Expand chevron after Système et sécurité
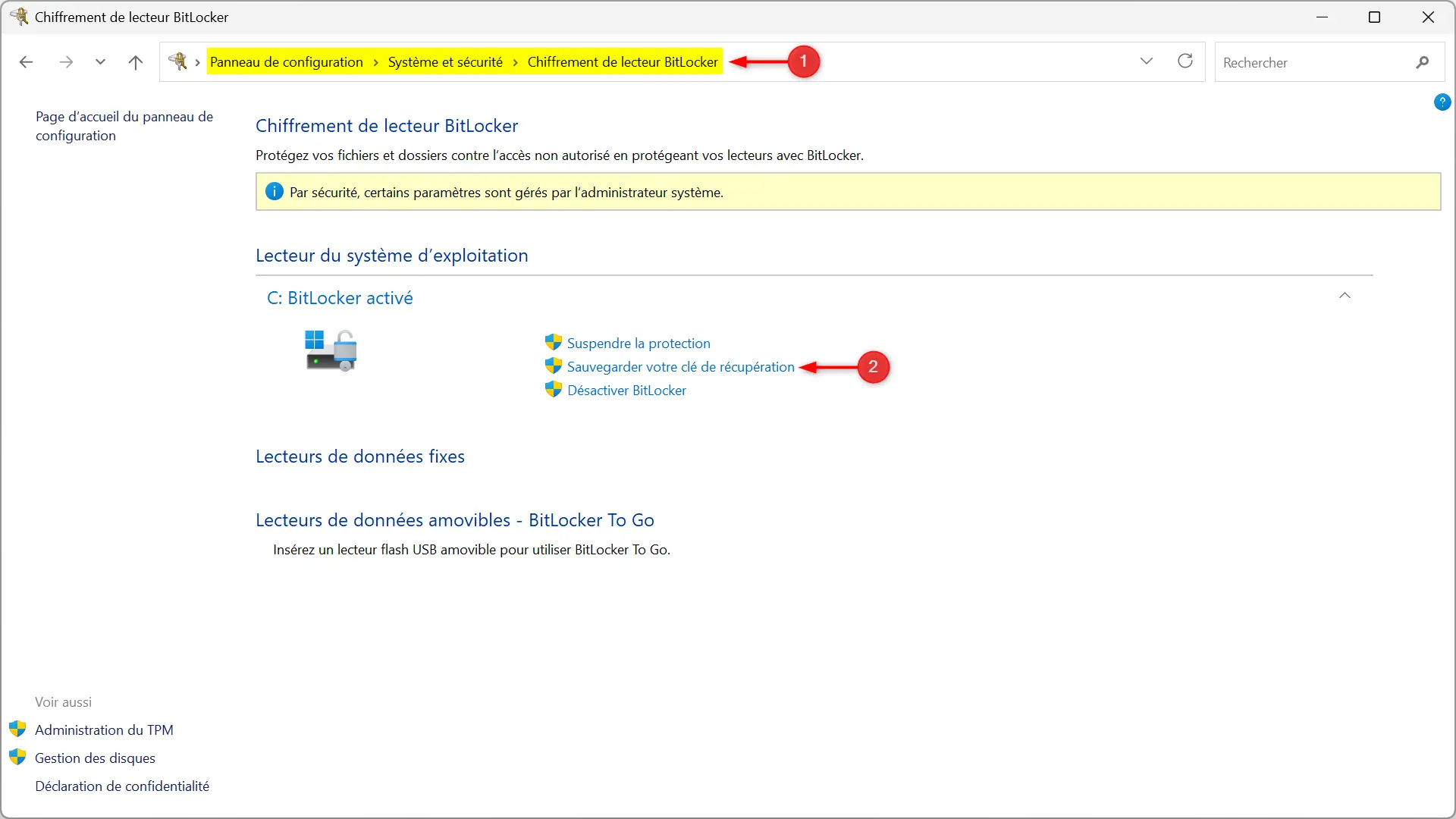The height and width of the screenshot is (819, 1456). tap(515, 62)
